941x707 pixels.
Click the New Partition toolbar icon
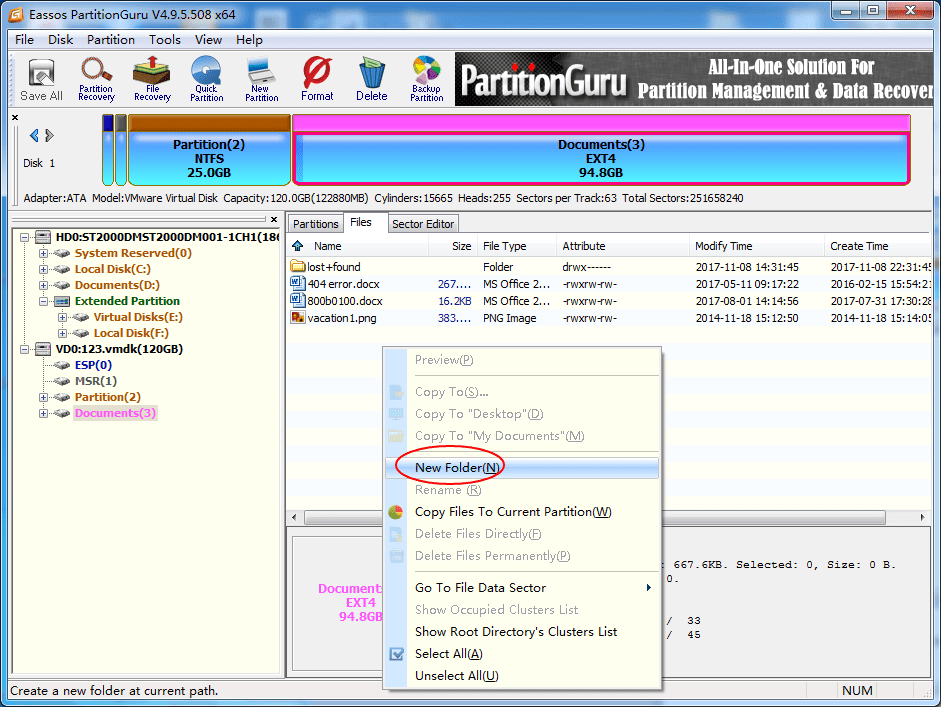pyautogui.click(x=260, y=79)
